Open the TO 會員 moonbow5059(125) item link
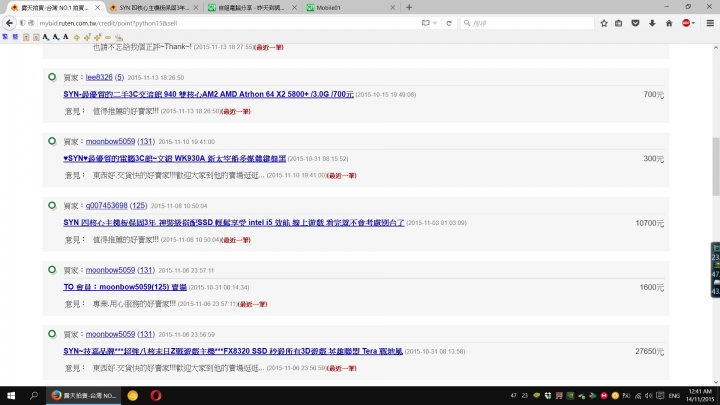This screenshot has width=720, height=405. coord(125,287)
